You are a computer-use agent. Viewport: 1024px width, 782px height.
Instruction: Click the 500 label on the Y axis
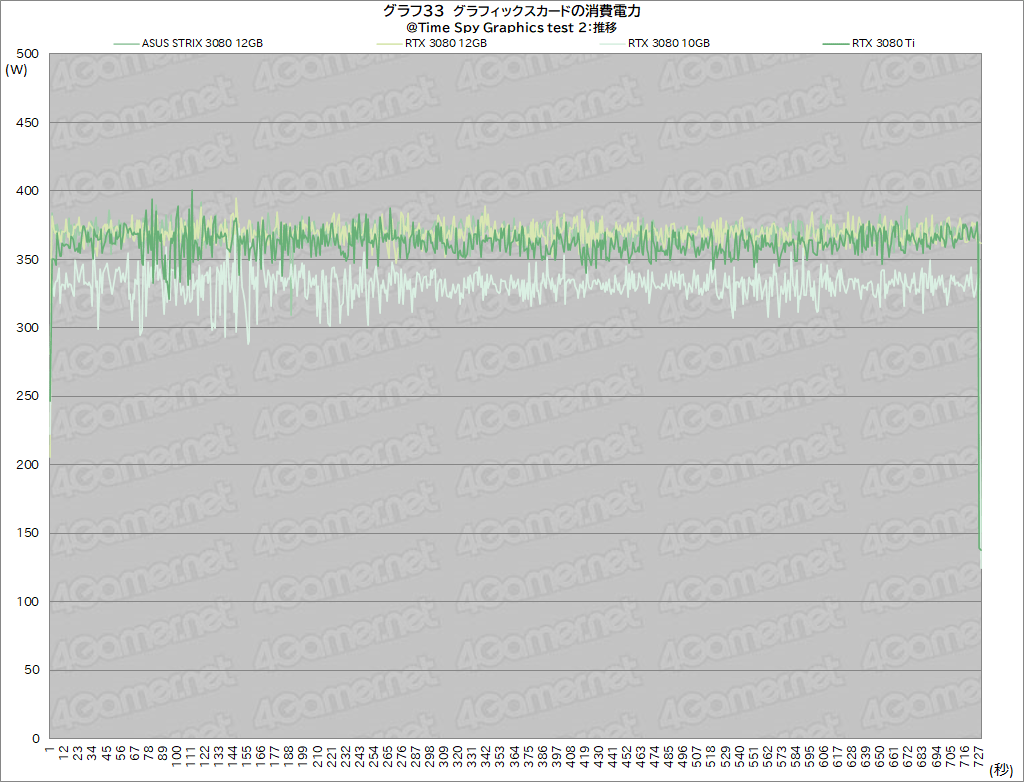pyautogui.click(x=28, y=54)
